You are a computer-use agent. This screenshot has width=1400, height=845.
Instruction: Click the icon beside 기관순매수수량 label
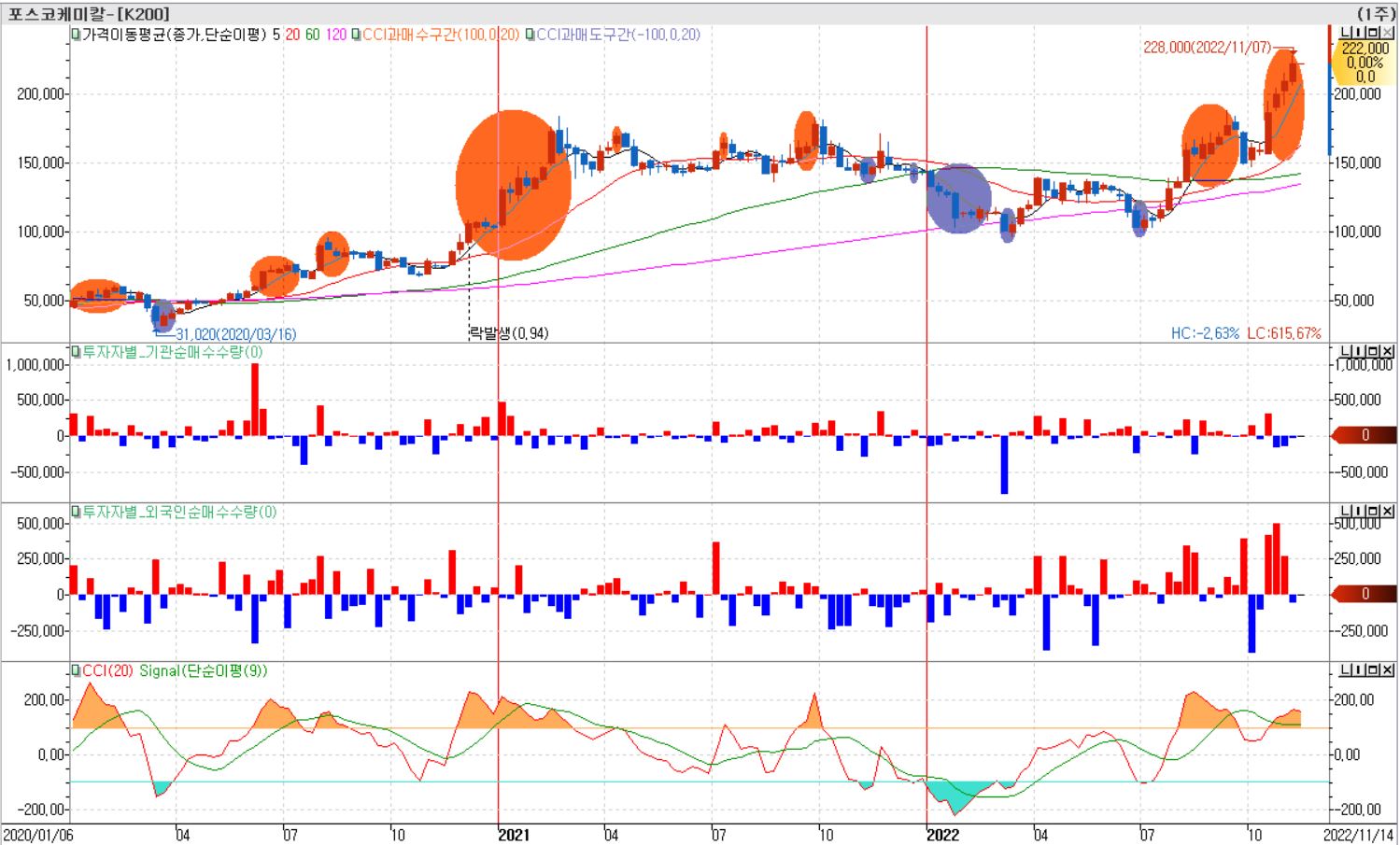tap(76, 352)
